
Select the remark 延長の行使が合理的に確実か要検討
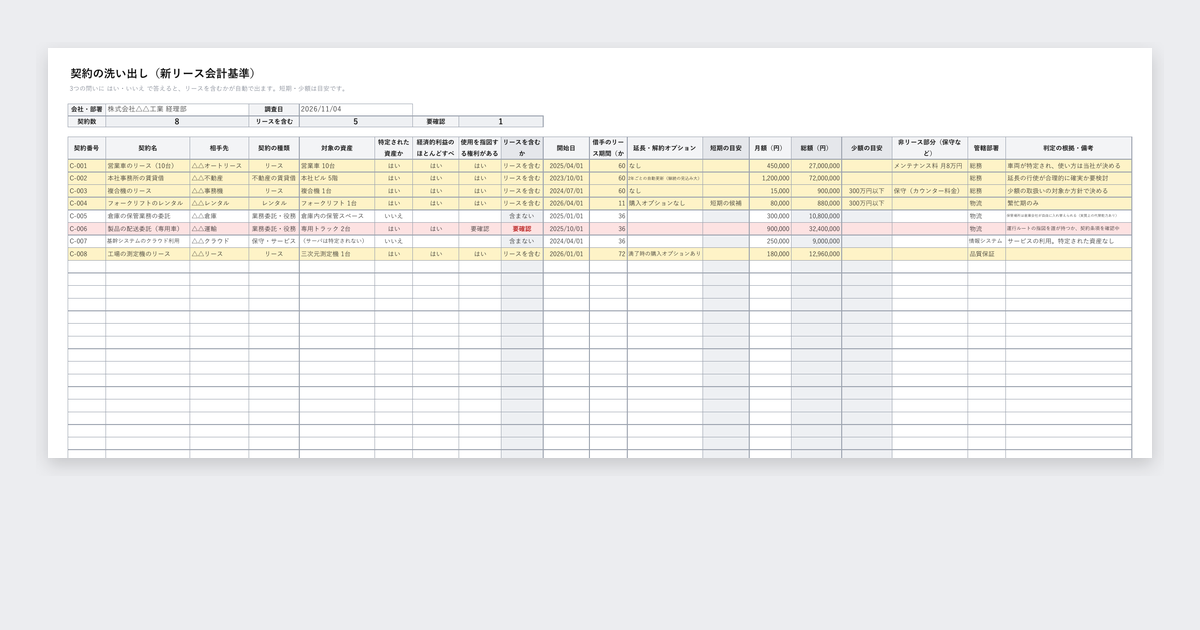pos(1068,178)
